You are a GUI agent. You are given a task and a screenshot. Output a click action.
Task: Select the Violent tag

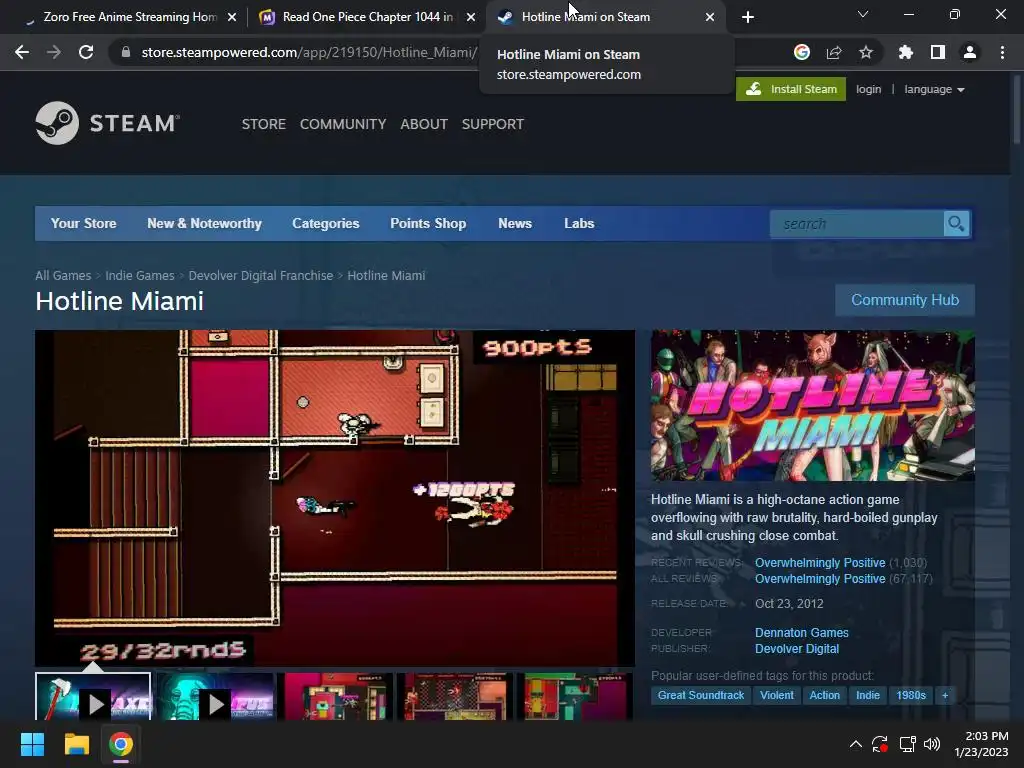(777, 696)
